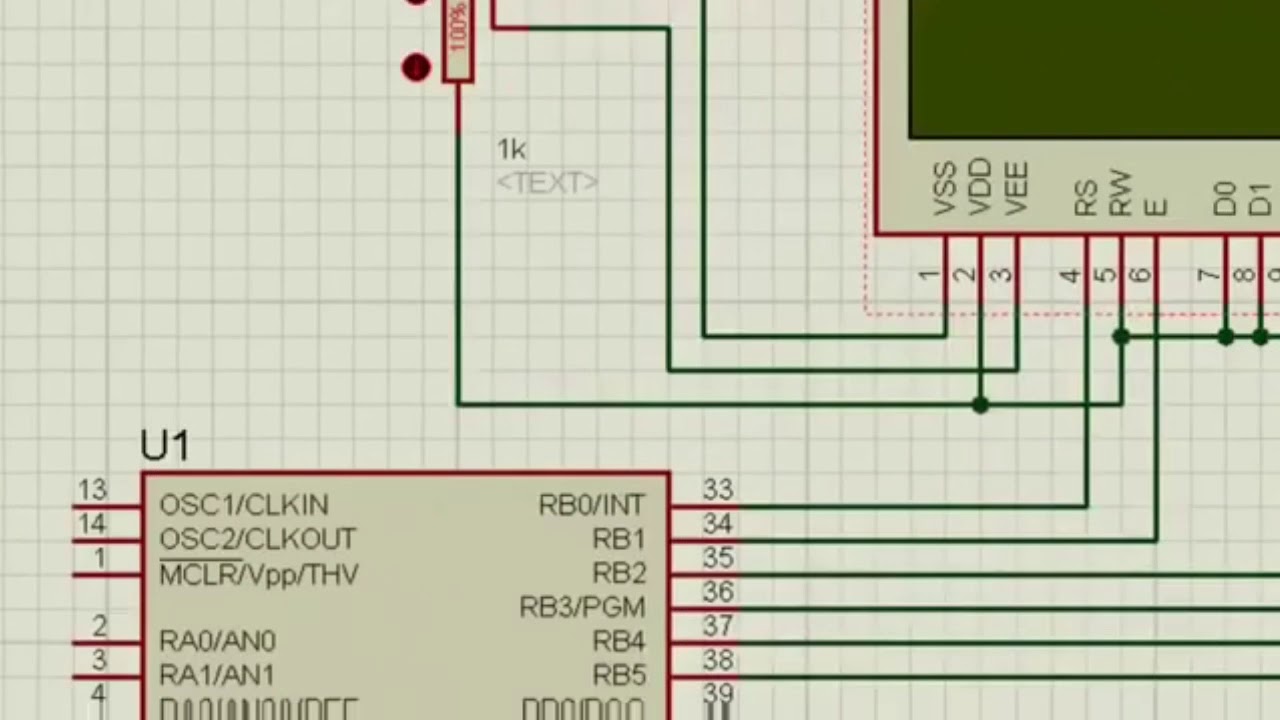The image size is (1280, 720).
Task: Click the RB5 pin label
Action: point(619,675)
